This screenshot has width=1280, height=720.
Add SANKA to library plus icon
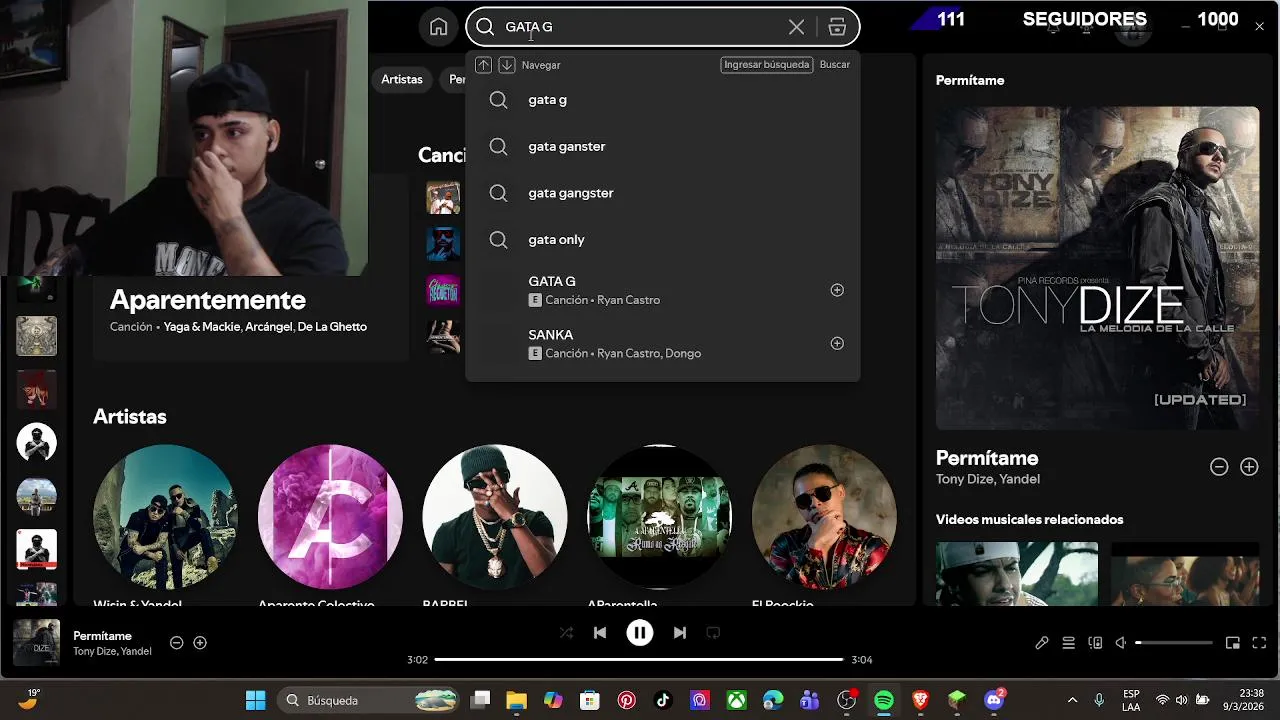837,343
